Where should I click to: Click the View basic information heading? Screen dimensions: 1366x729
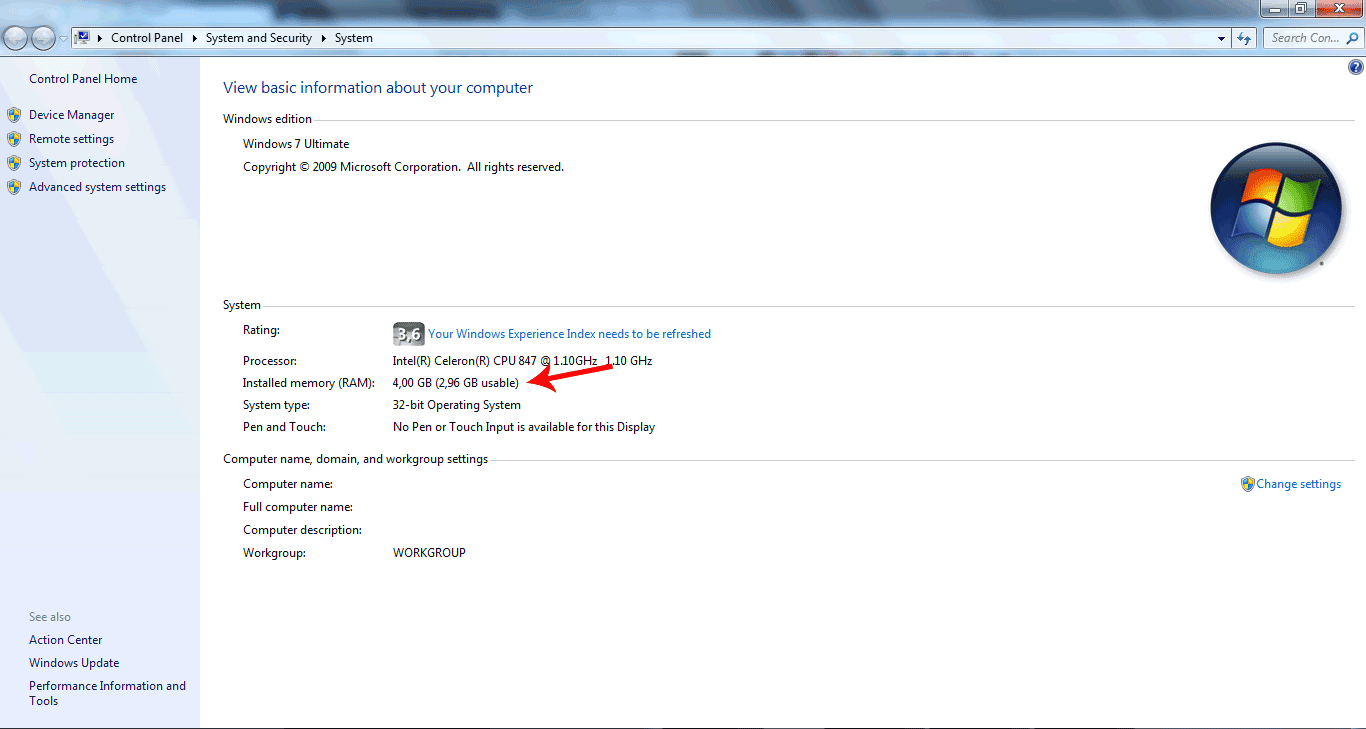(378, 88)
